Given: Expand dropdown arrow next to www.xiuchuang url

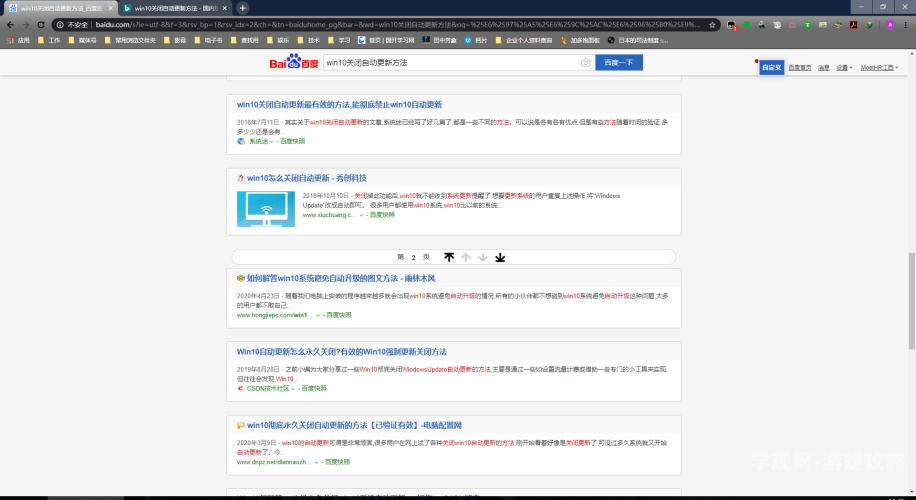Looking at the screenshot, I should pyautogui.click(x=361, y=216).
